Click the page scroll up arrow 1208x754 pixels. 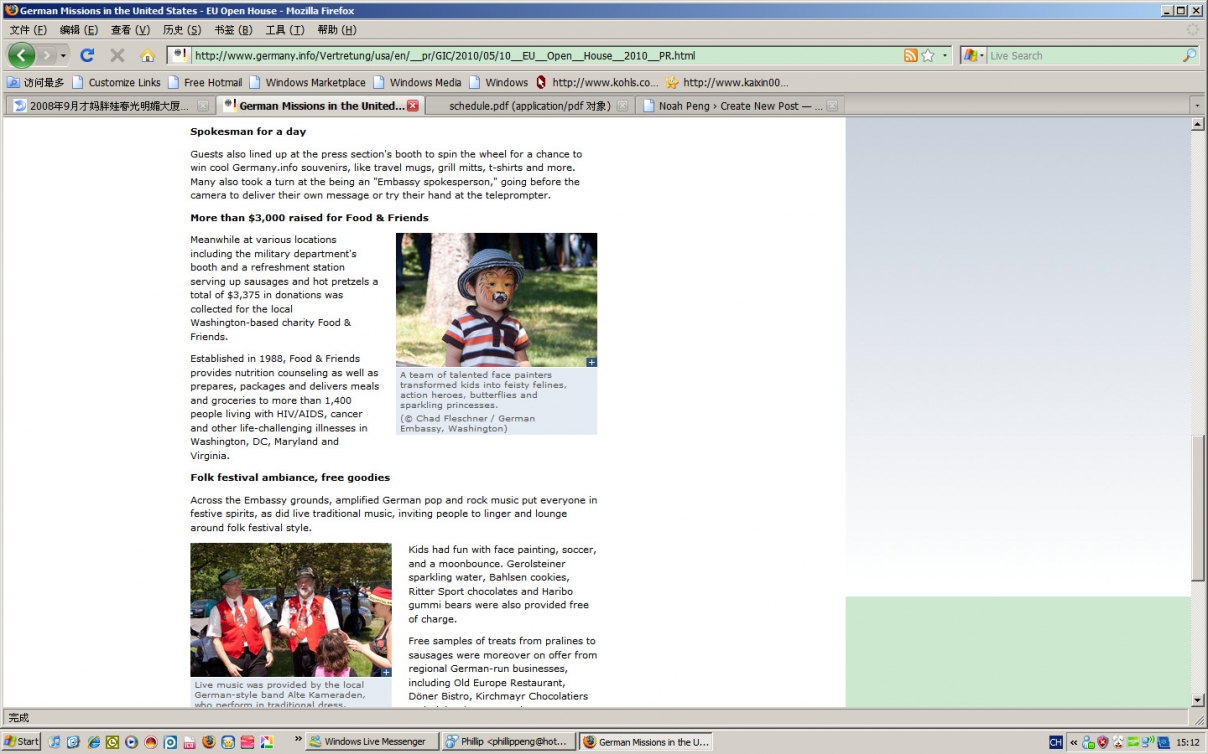(1198, 125)
